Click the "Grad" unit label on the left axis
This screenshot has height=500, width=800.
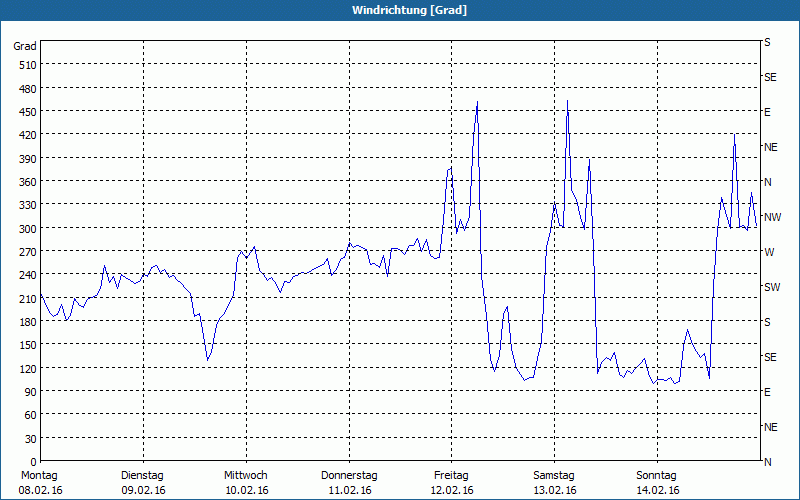pyautogui.click(x=25, y=46)
